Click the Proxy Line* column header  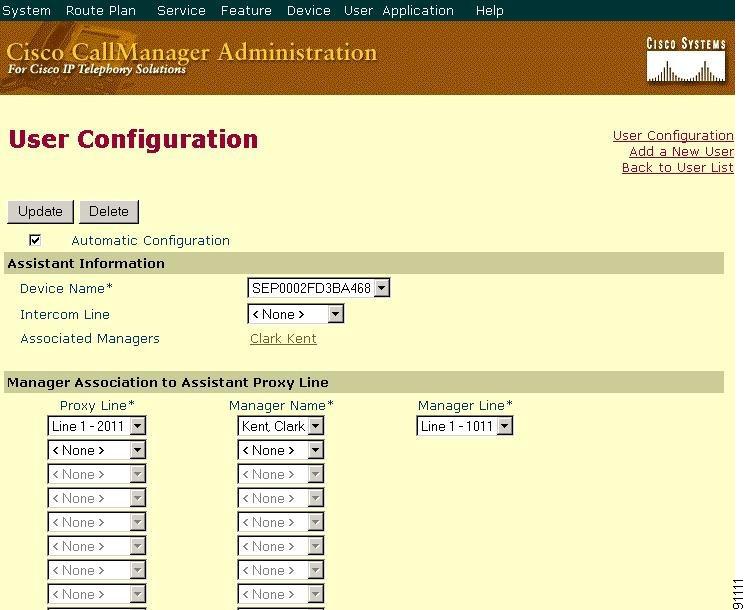pyautogui.click(x=97, y=406)
